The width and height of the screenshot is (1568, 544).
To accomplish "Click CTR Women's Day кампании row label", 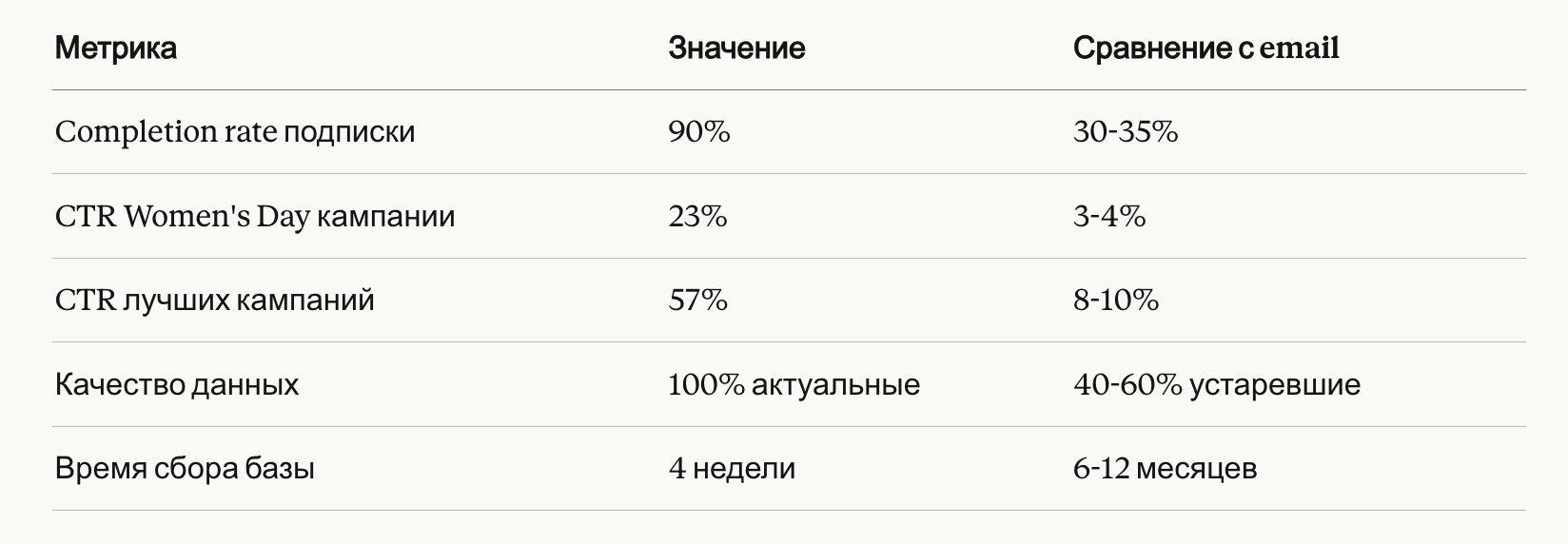I will point(255,217).
